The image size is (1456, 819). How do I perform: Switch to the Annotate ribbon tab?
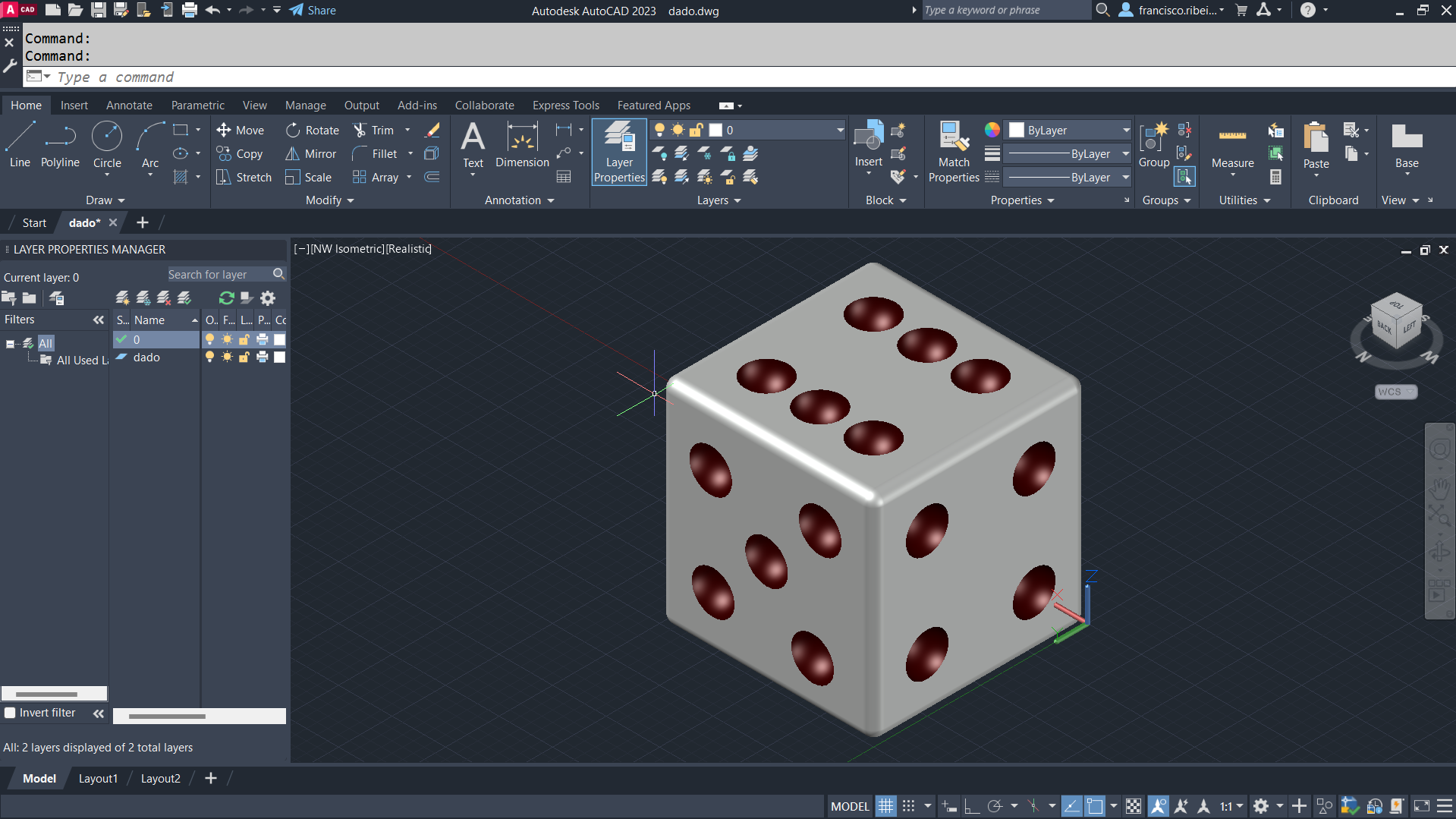[129, 106]
